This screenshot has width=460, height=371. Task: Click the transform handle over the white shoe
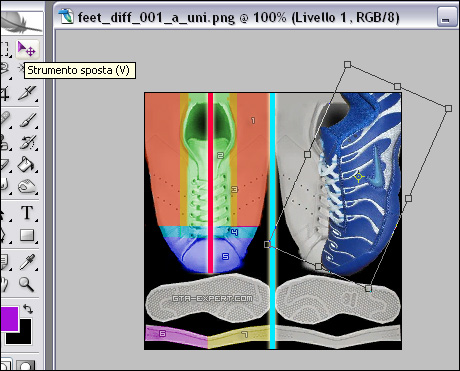(307, 154)
